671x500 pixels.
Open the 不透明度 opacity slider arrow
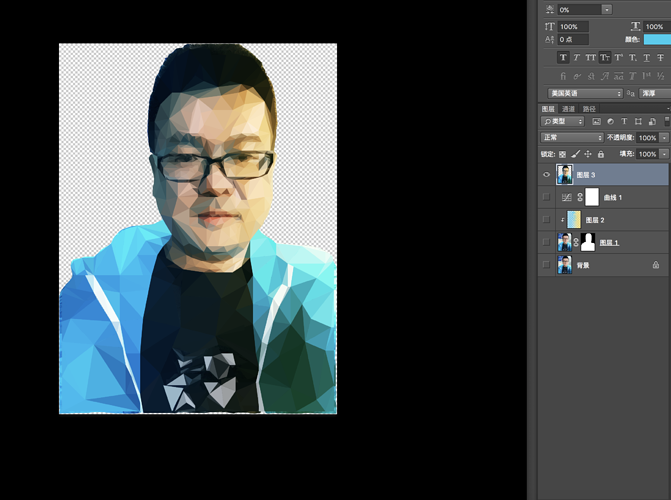(x=665, y=138)
